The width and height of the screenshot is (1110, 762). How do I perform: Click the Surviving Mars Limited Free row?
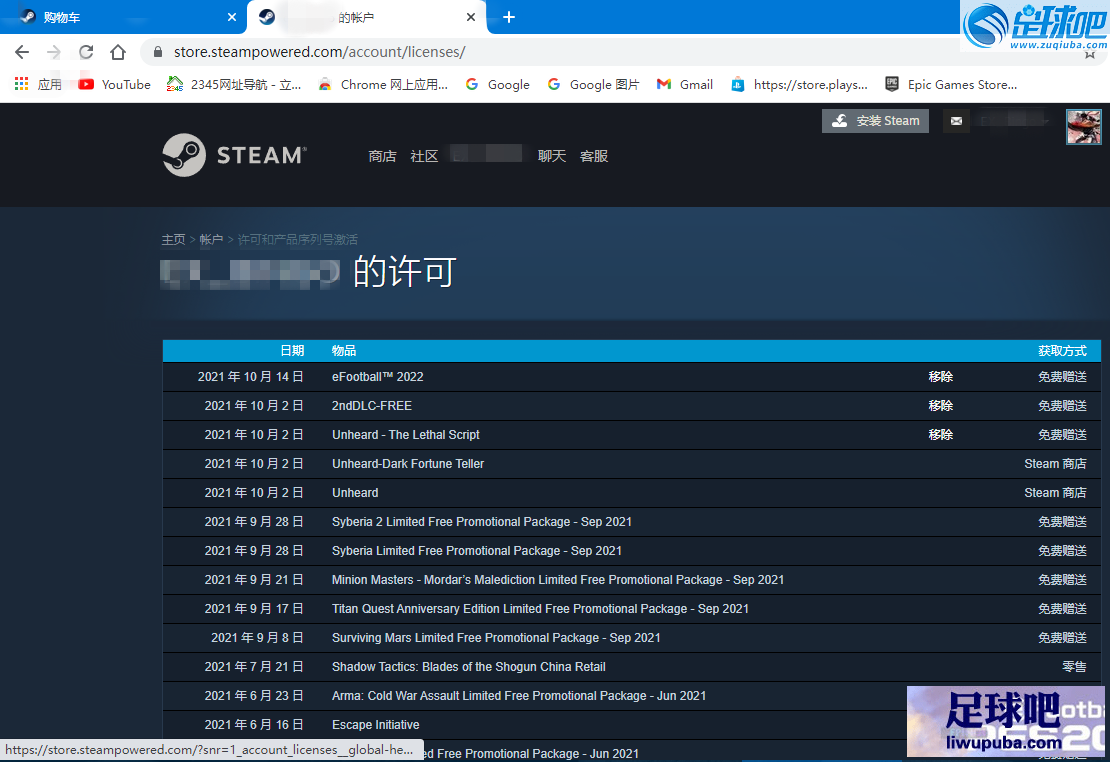point(631,638)
